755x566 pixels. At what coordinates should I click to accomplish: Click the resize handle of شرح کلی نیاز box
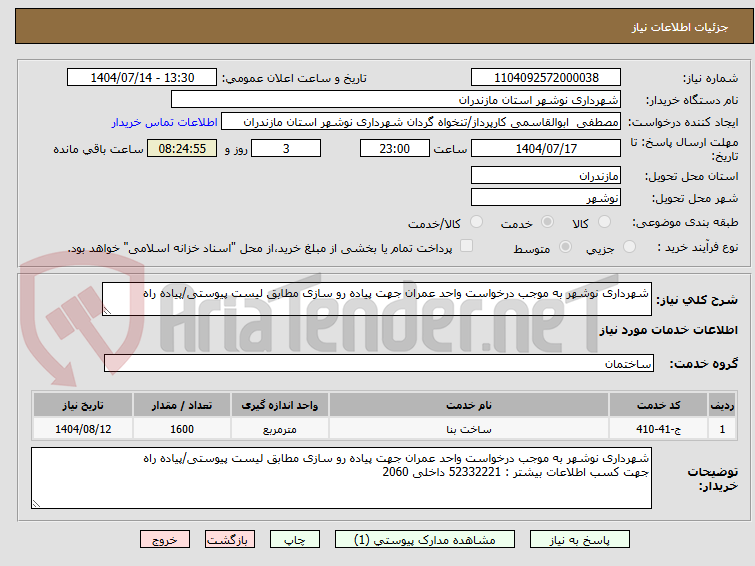(x=107, y=311)
